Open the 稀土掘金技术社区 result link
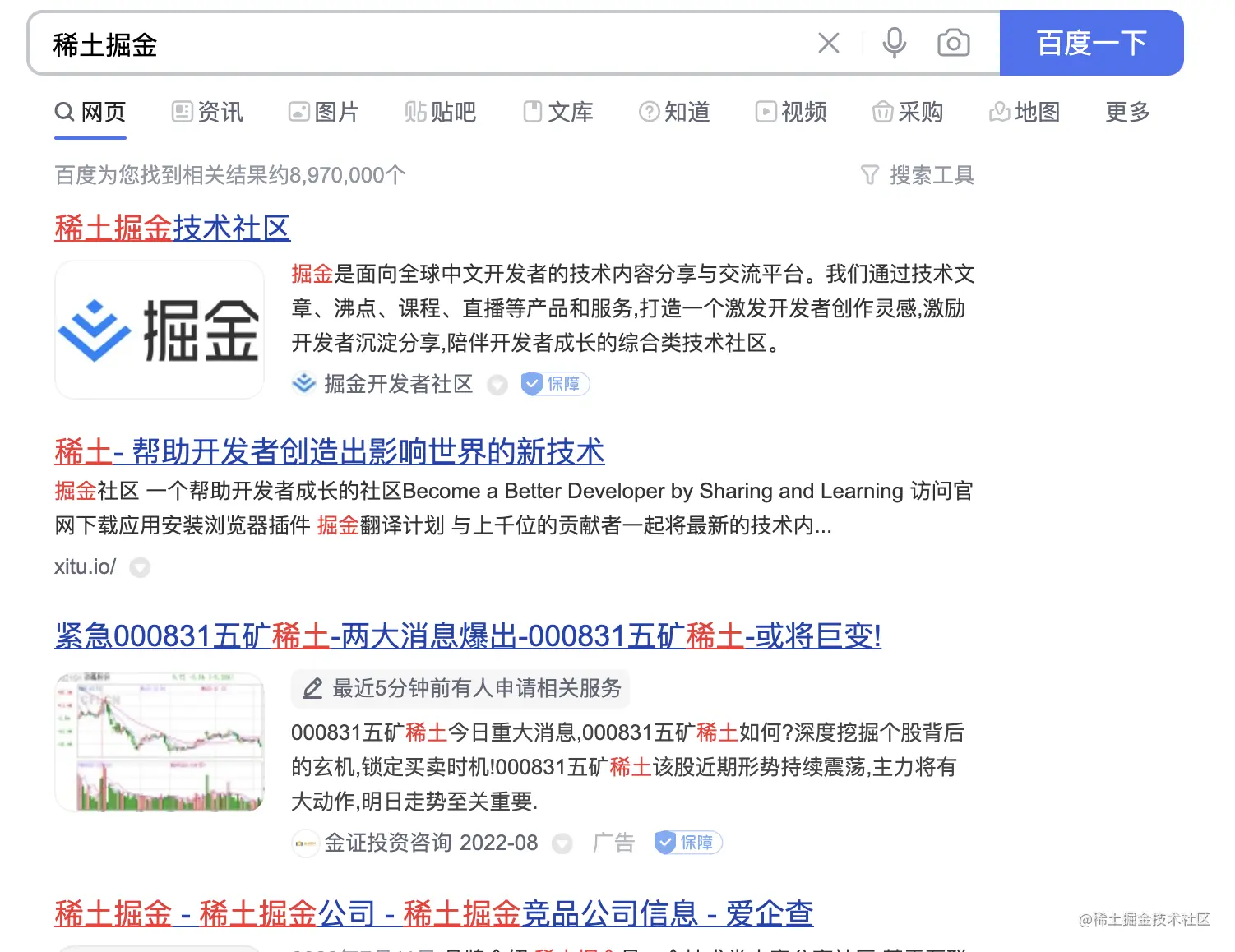This screenshot has height=952, width=1235. coord(173,228)
